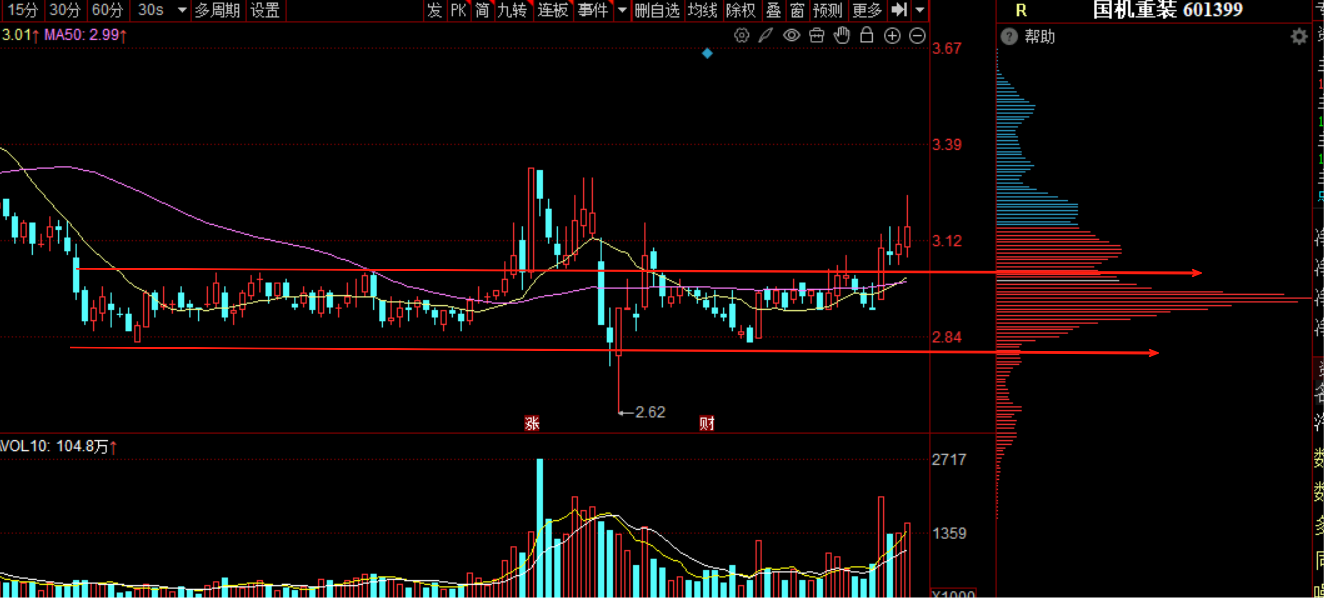Click the 2.84 price axis label
The width and height of the screenshot is (1324, 598).
tap(946, 337)
